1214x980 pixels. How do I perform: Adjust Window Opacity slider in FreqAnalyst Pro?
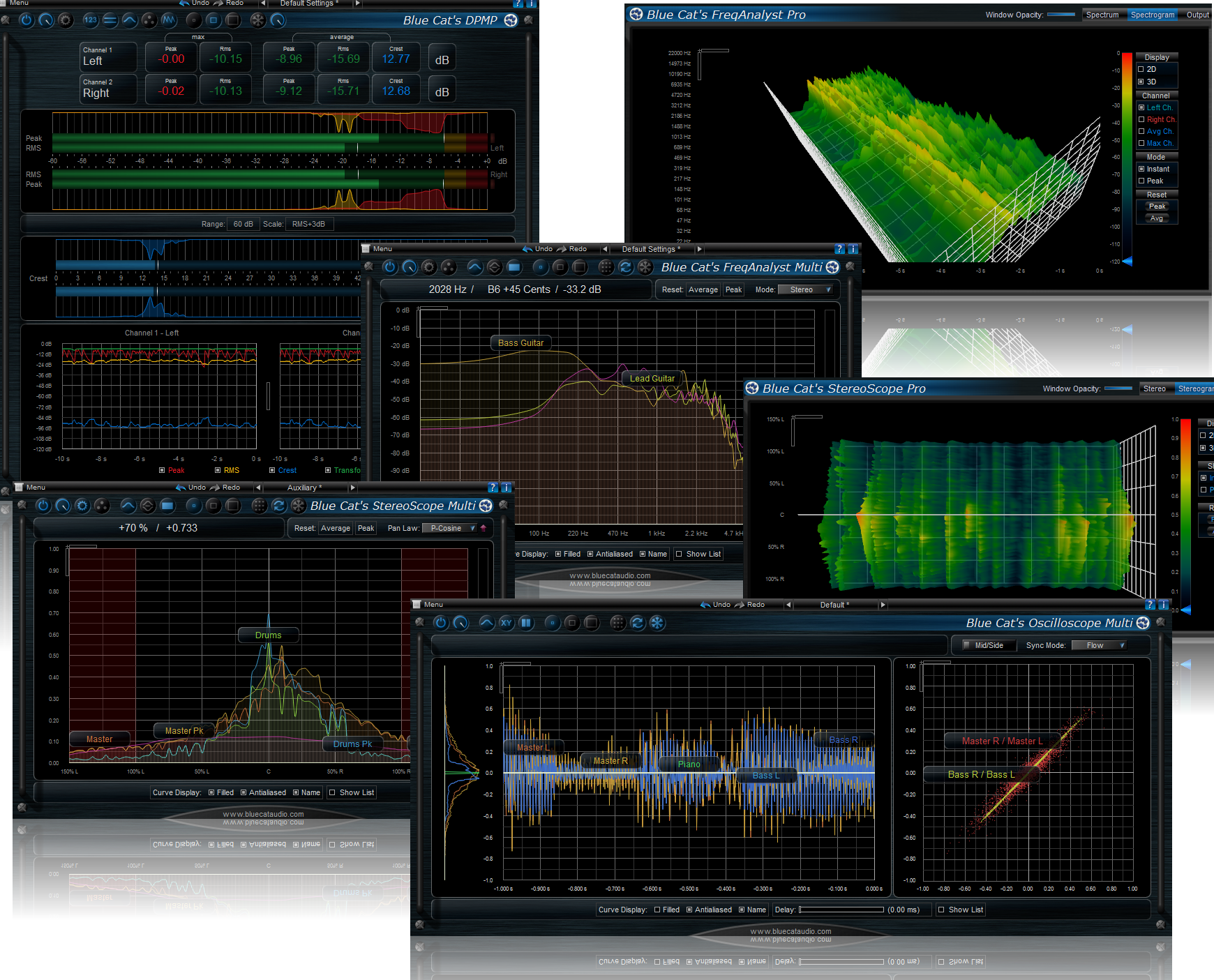1061,15
